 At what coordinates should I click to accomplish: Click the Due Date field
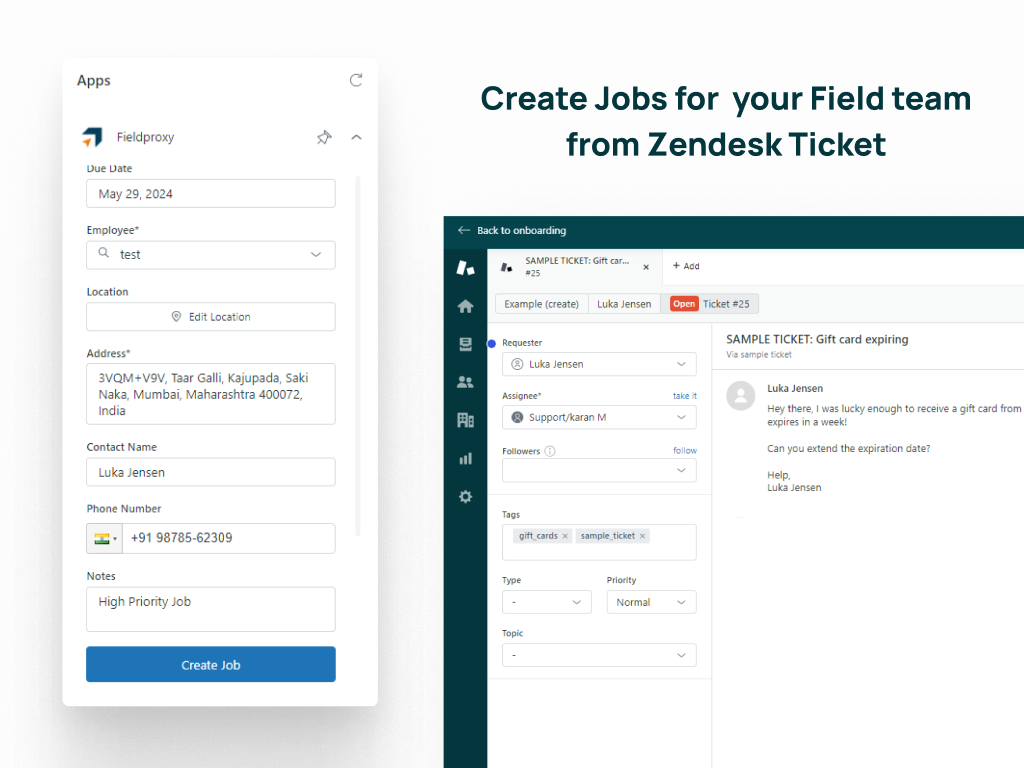coord(211,194)
